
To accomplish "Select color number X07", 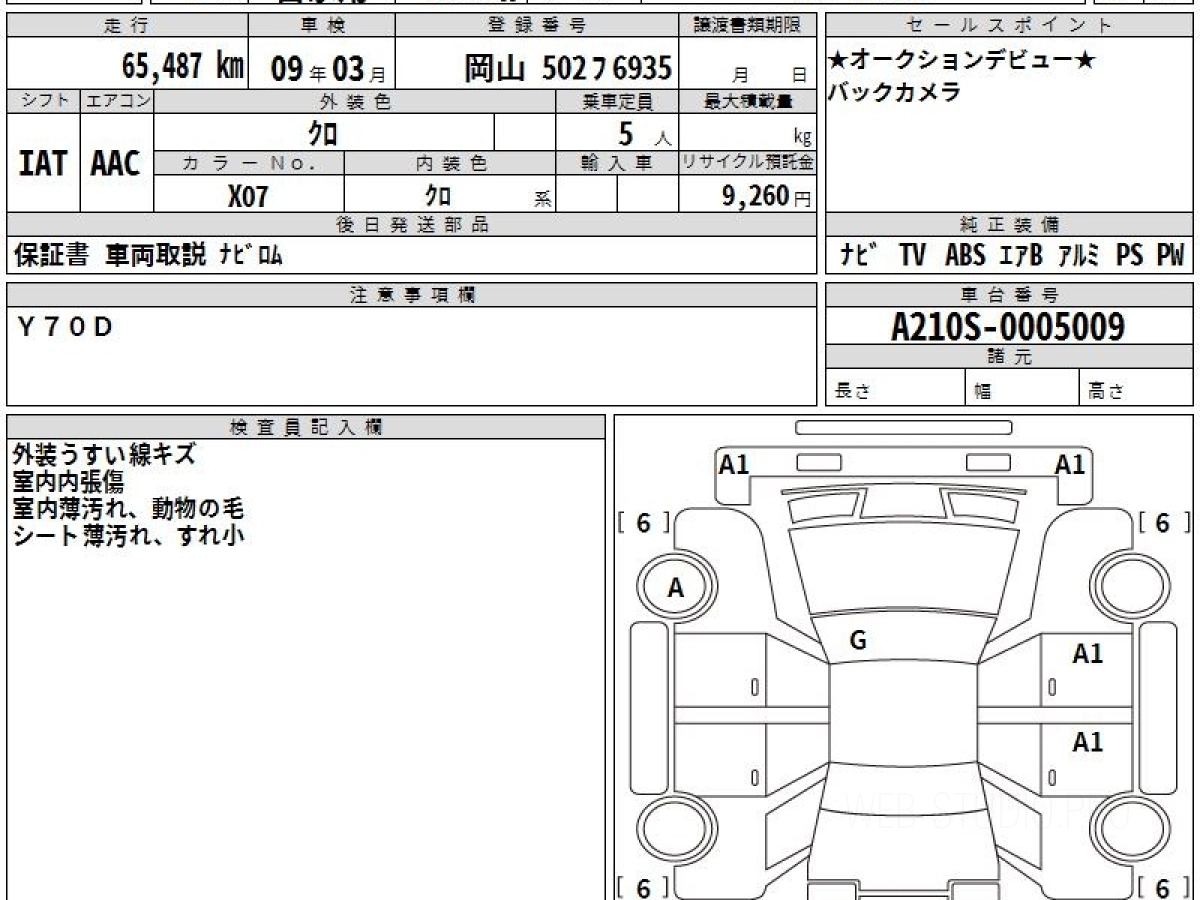I will pos(248,196).
